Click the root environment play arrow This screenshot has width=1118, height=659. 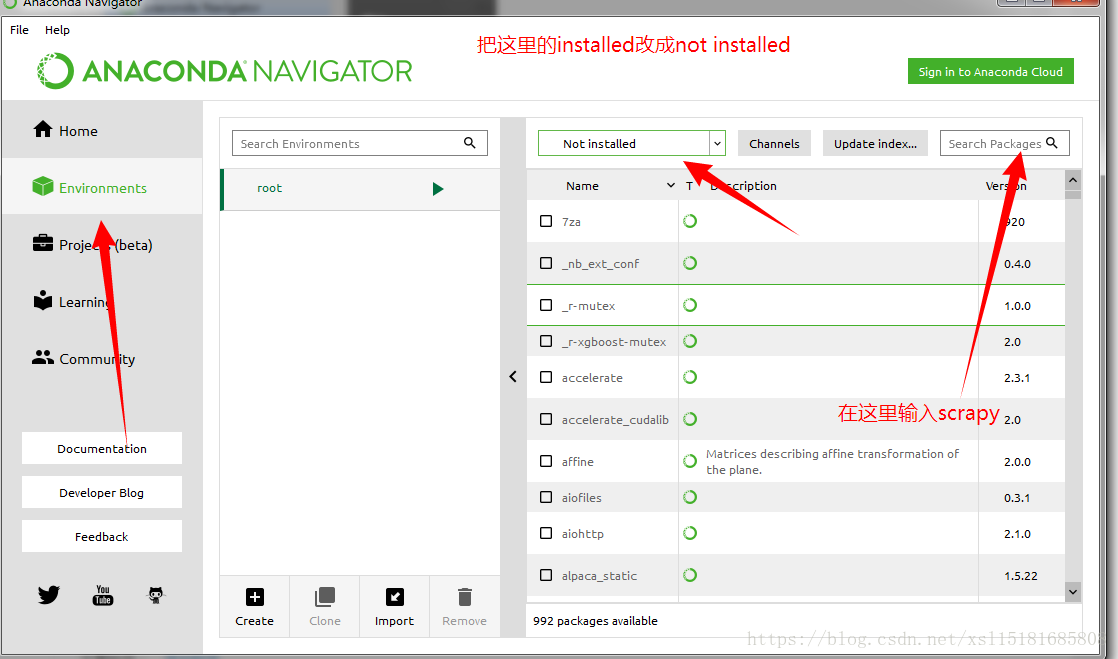438,189
